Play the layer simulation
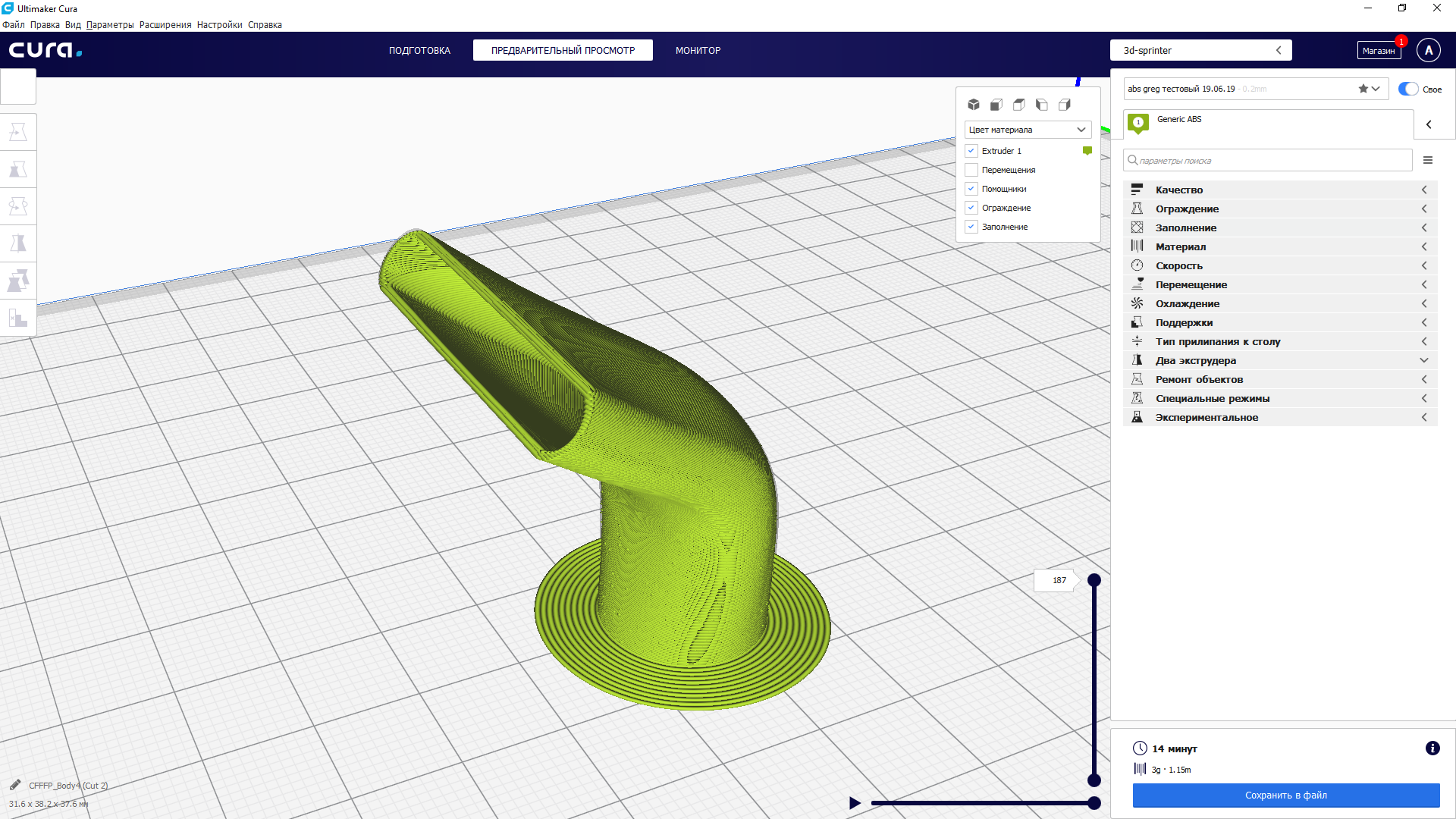 click(x=855, y=803)
